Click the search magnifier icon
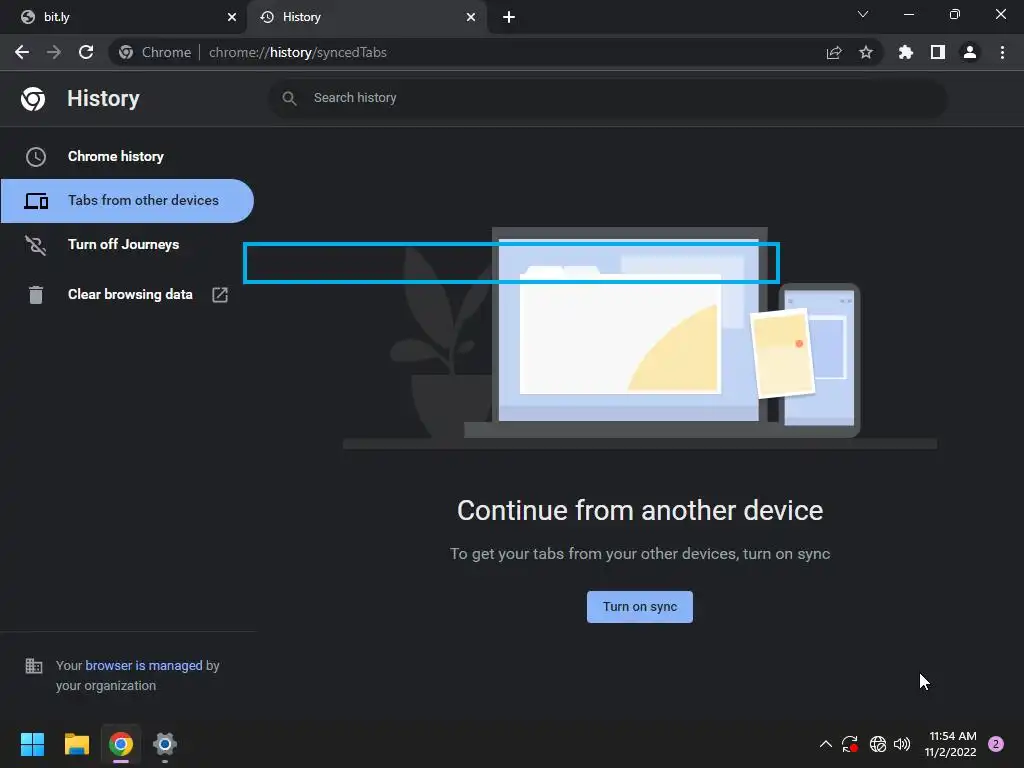Screen dimensions: 1024x768 [x=289, y=99]
